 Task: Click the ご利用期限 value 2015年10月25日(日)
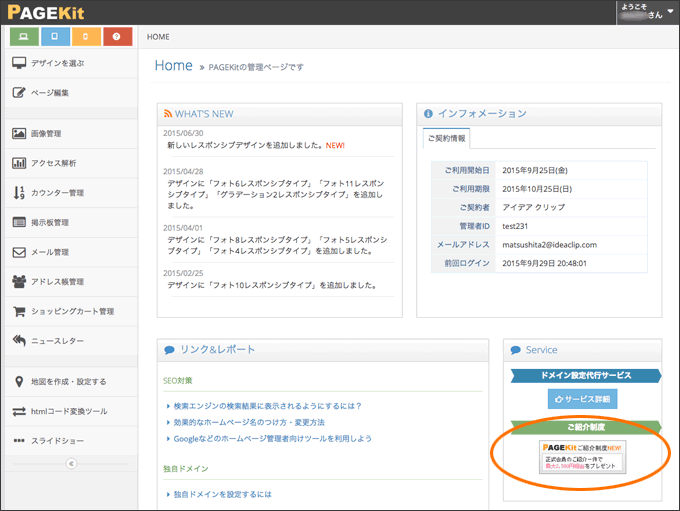(537, 189)
